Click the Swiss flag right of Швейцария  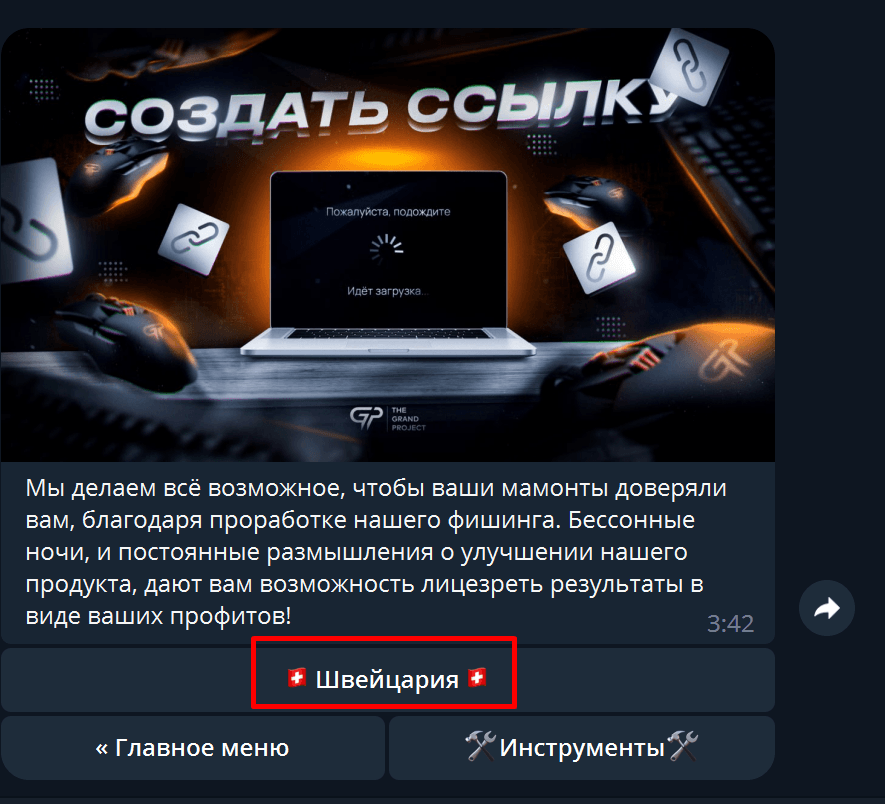tap(477, 678)
